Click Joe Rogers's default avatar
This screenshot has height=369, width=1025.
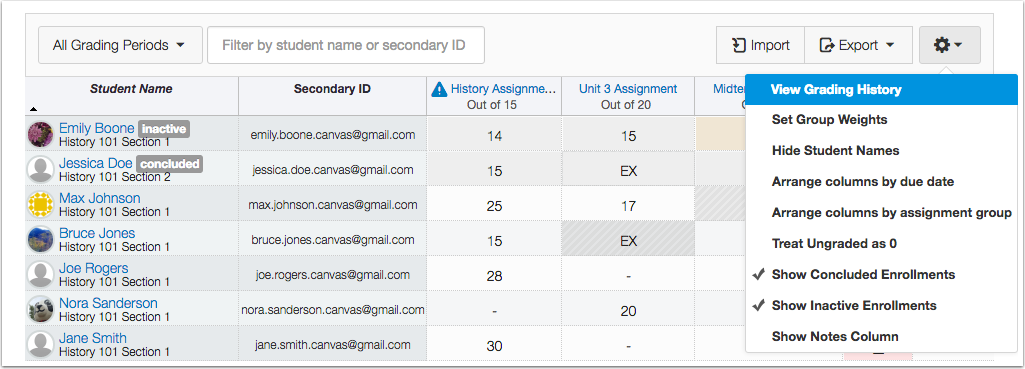click(41, 274)
